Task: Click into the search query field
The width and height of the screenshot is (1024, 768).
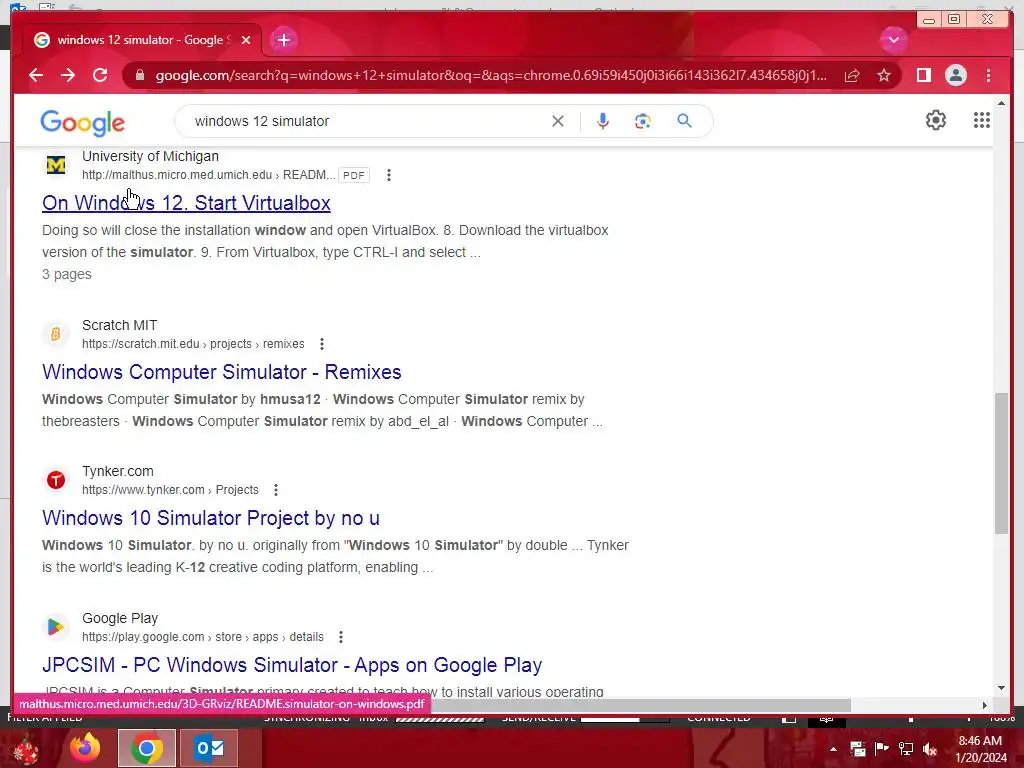Action: 366,121
